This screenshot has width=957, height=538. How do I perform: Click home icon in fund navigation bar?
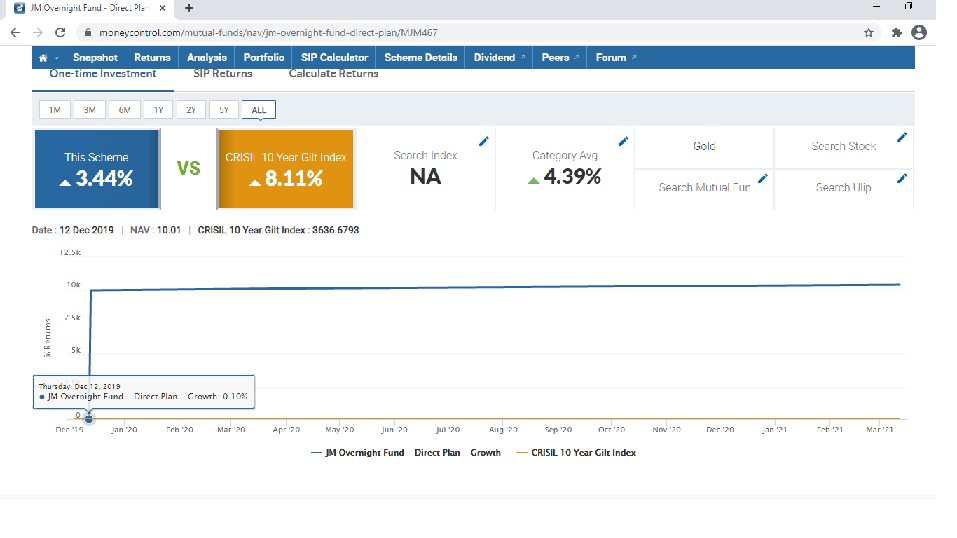(43, 58)
